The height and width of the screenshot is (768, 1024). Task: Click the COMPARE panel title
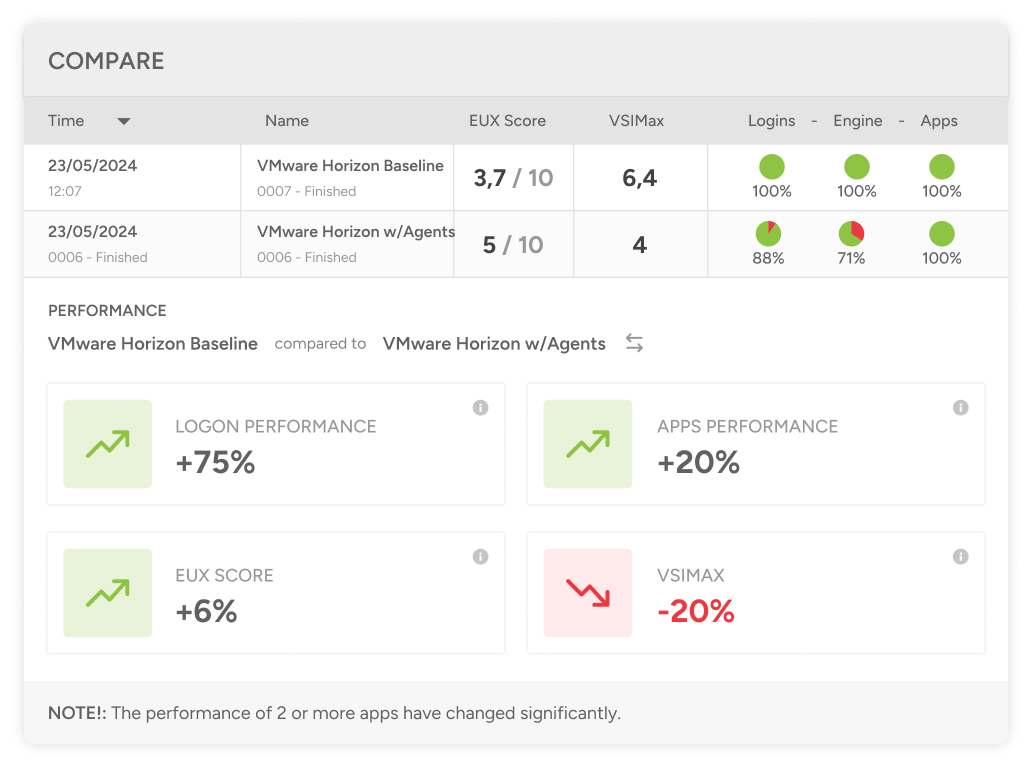[106, 61]
